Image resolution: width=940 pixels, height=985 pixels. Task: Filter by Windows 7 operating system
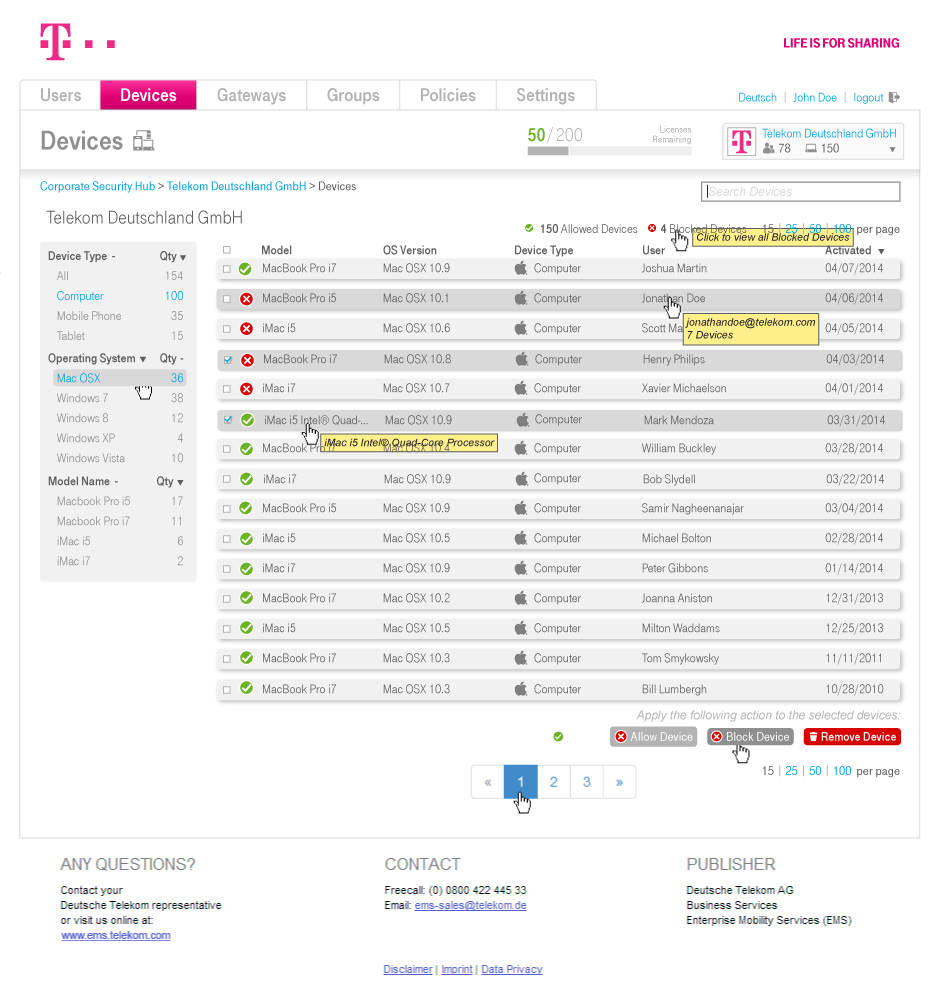(82, 398)
